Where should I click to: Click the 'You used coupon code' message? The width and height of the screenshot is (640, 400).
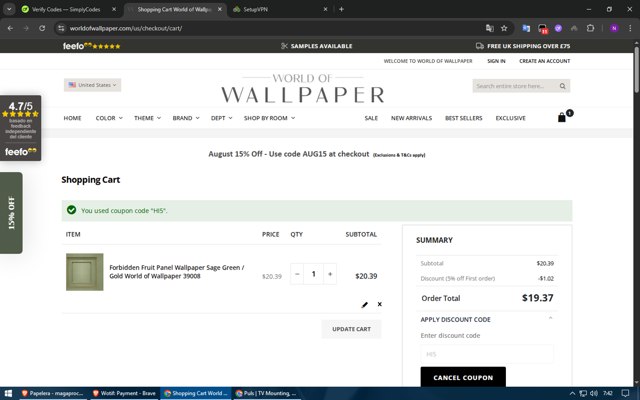pos(124,211)
